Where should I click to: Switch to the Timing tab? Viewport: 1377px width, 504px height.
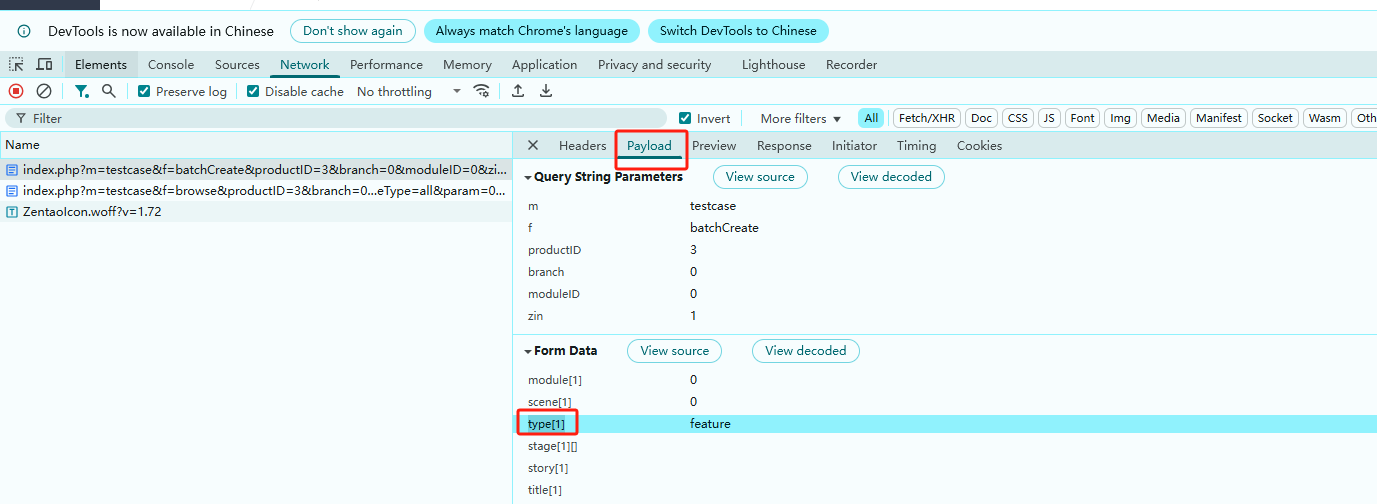(916, 146)
